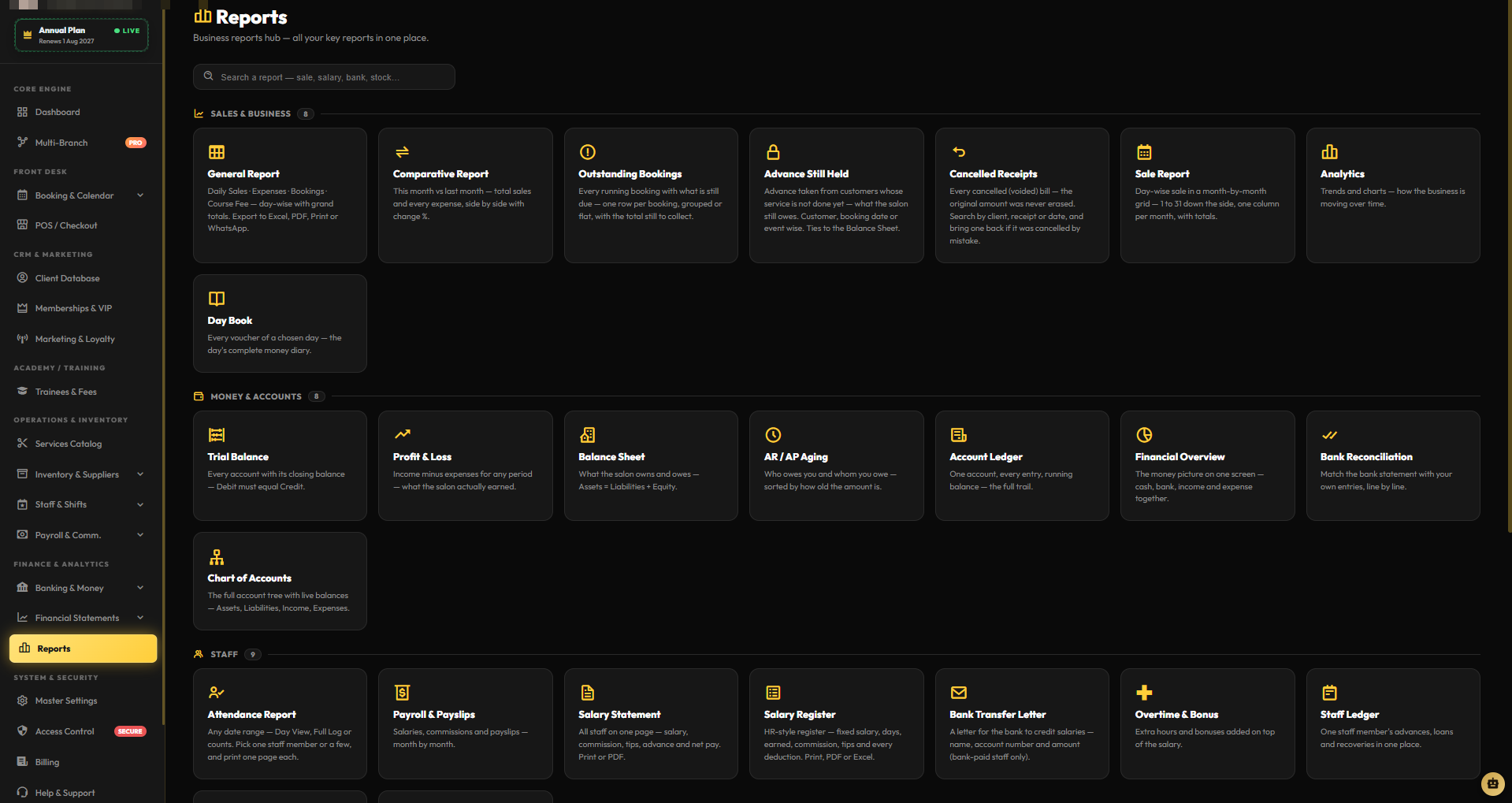
Task: Expand the Booking & Calendar submenu chevron
Action: click(140, 195)
